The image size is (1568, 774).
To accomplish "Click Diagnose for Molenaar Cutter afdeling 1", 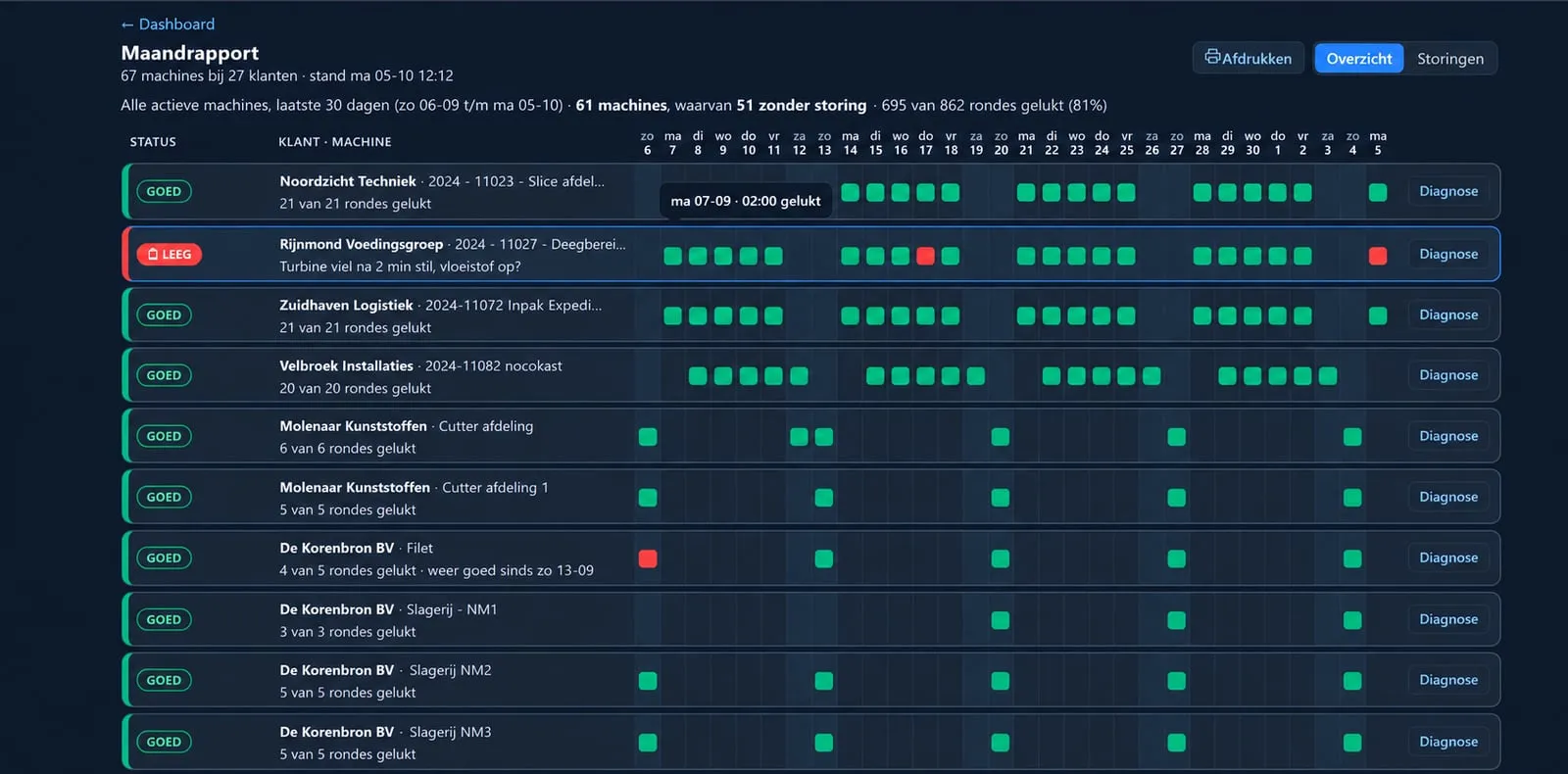I will point(1448,497).
